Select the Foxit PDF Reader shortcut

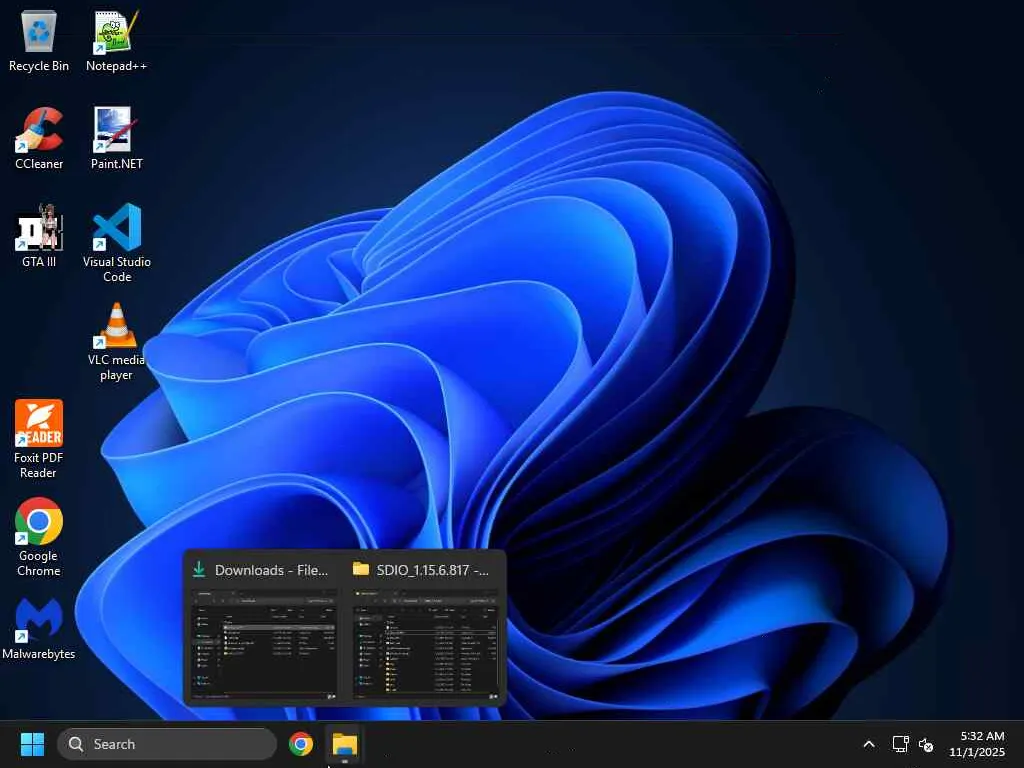click(x=39, y=439)
